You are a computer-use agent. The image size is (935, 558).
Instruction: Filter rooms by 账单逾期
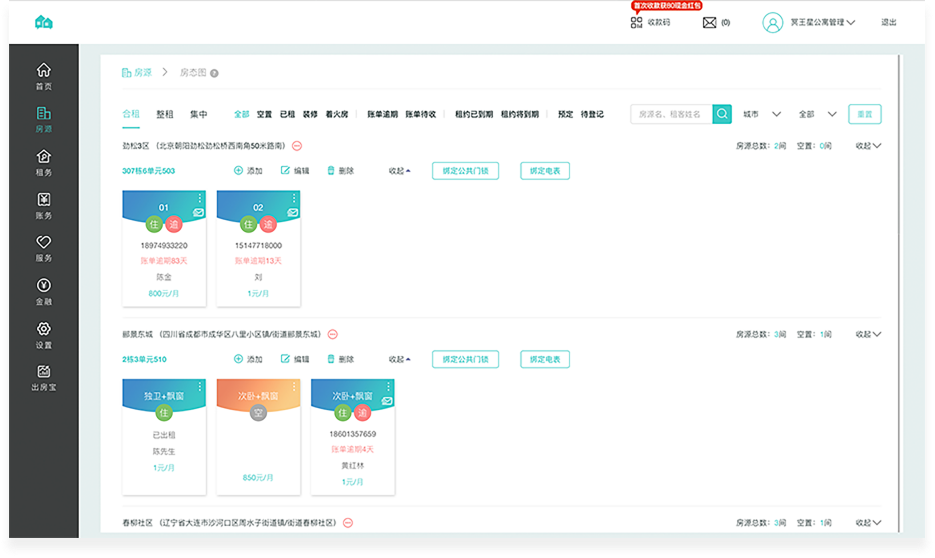coord(382,114)
